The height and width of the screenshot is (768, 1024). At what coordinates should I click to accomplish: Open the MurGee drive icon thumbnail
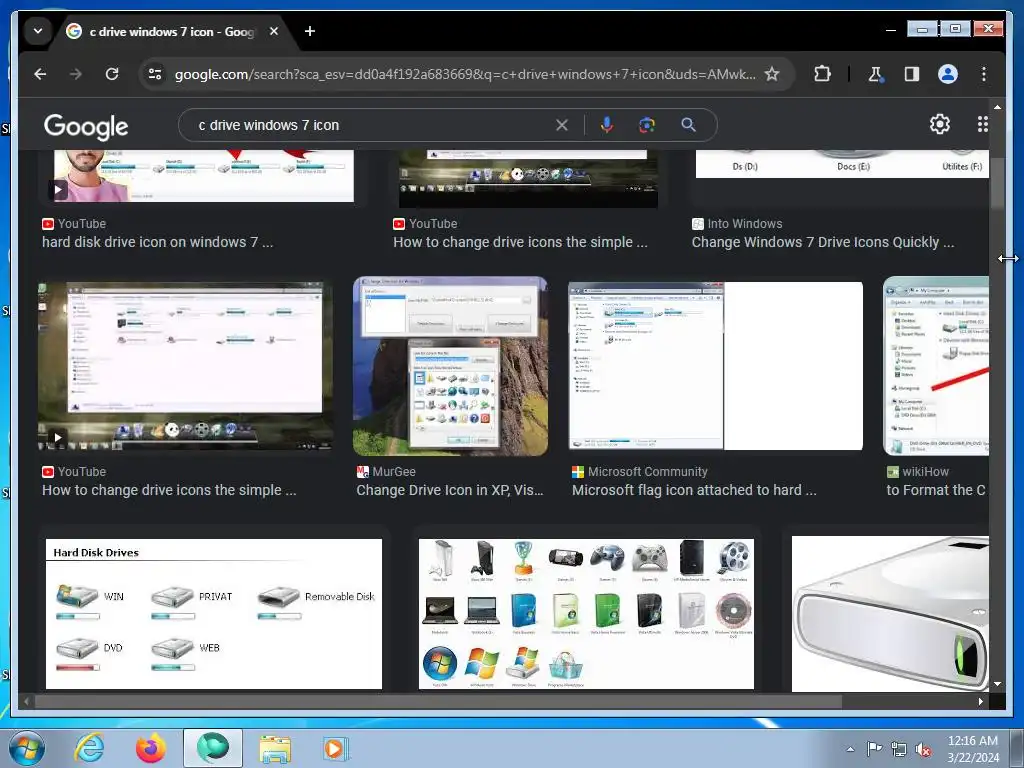(451, 366)
